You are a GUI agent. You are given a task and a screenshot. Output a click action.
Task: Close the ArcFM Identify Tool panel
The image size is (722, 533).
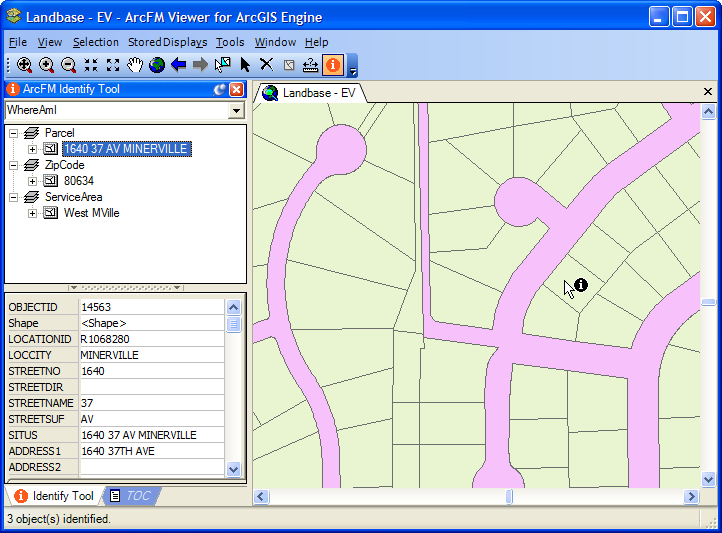pos(237,90)
